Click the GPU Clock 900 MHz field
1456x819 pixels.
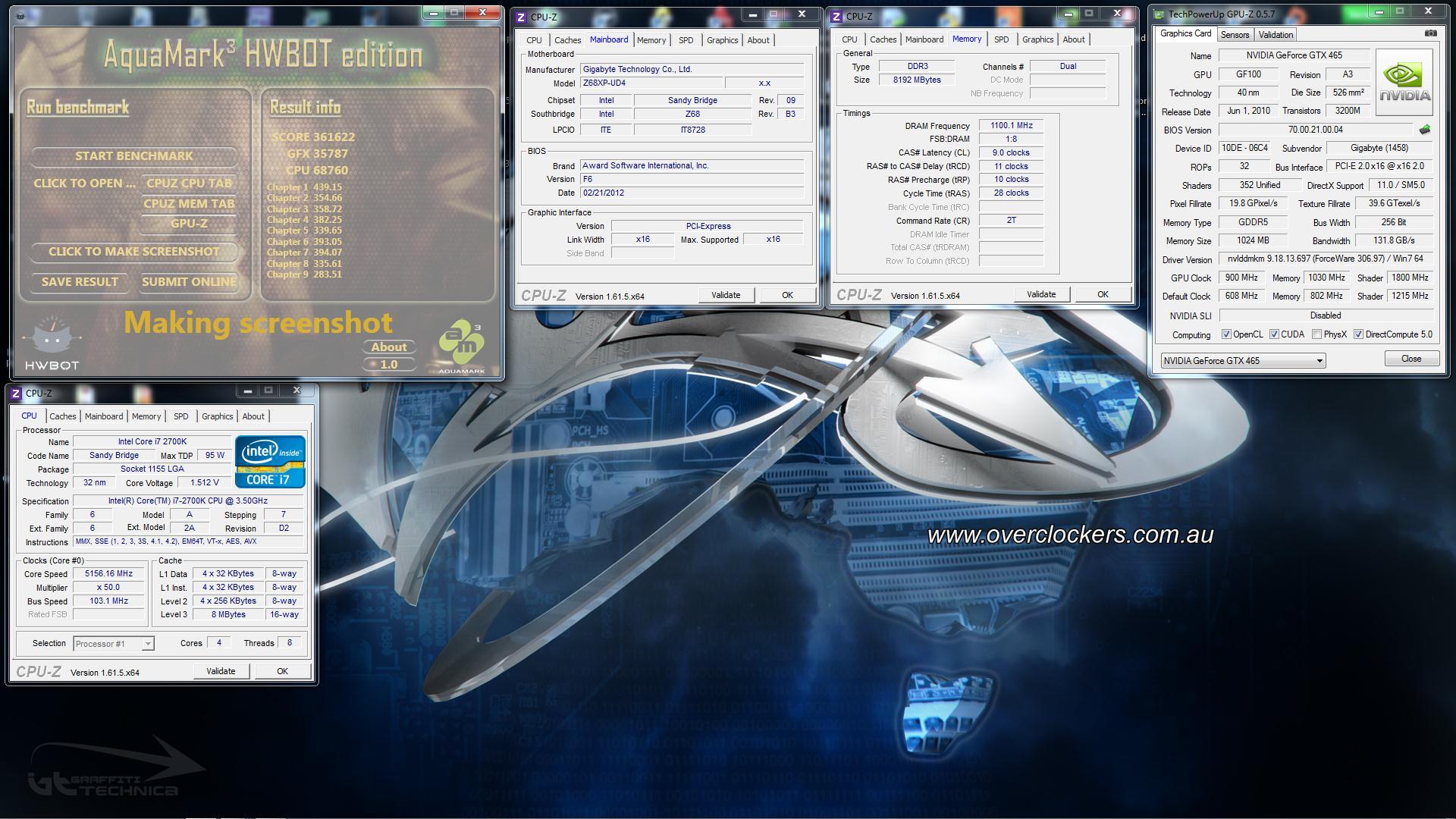pyautogui.click(x=1241, y=278)
